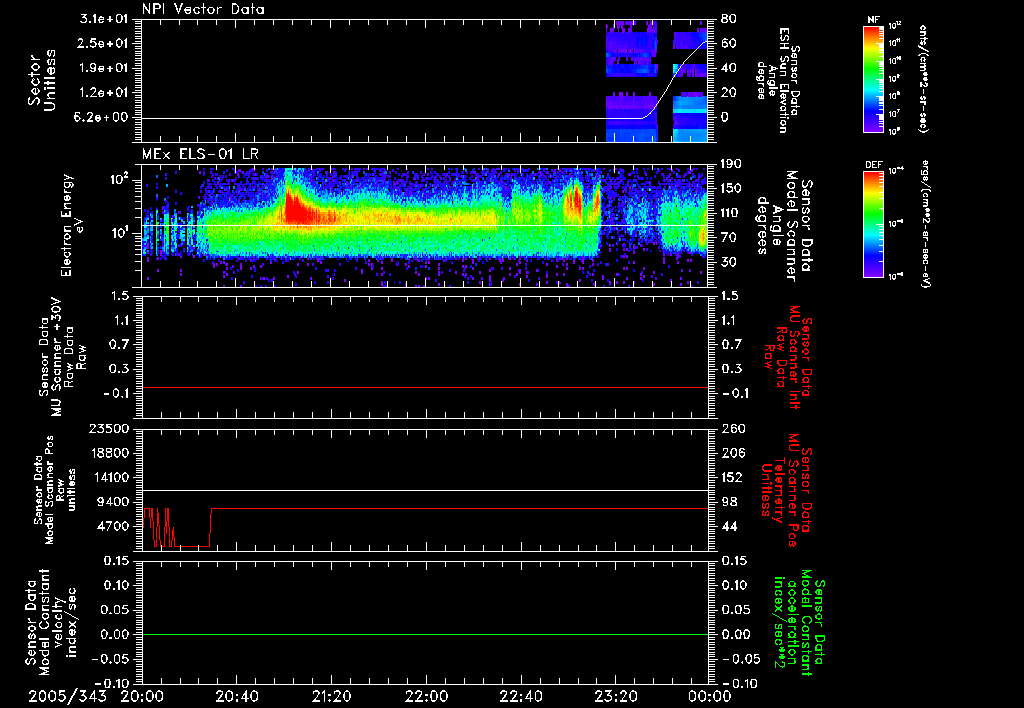Select the "Model Scanner Pos Raw unitless" axis title

click(x=55, y=490)
